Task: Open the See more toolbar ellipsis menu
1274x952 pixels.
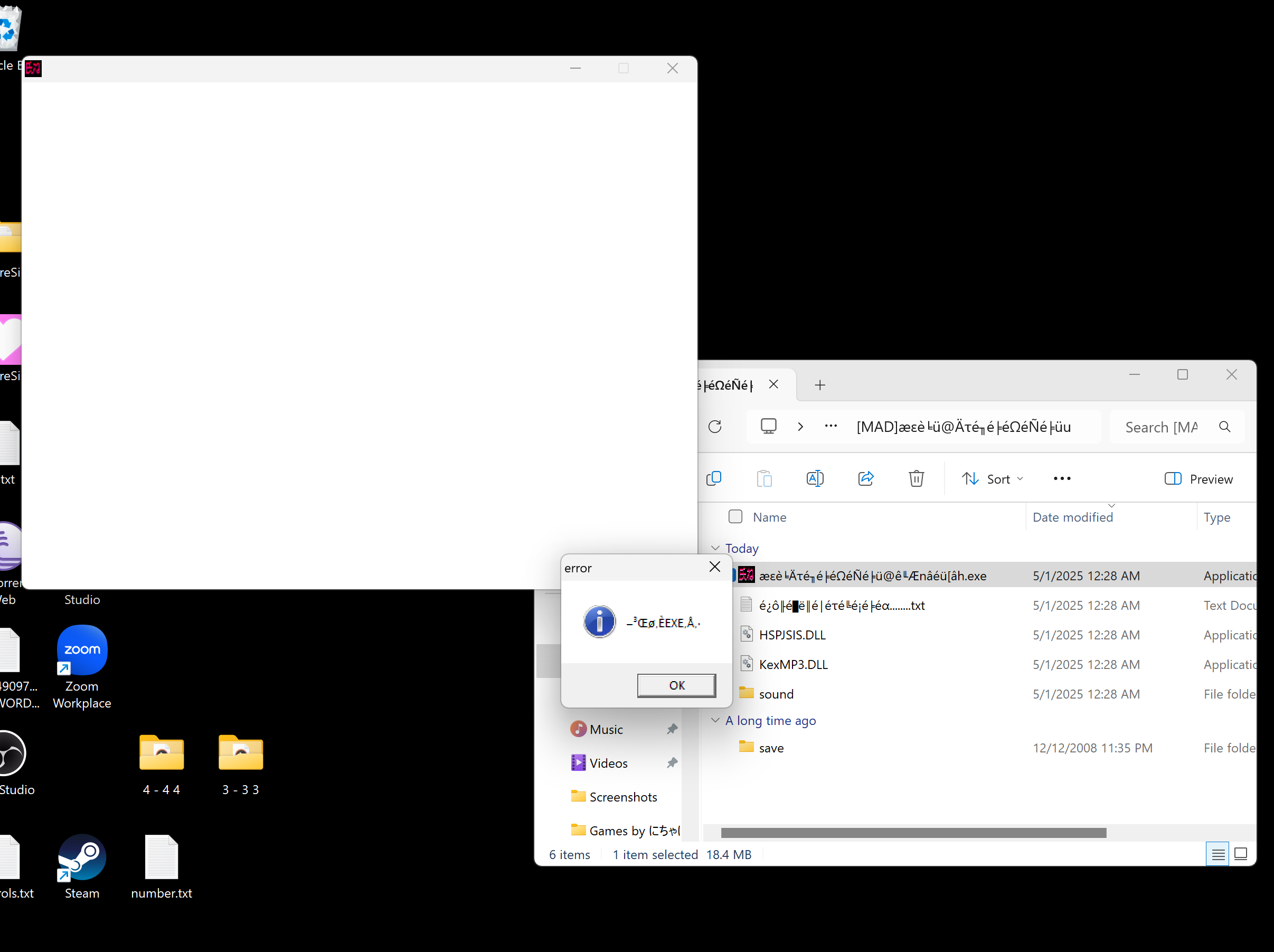Action: [x=1062, y=478]
